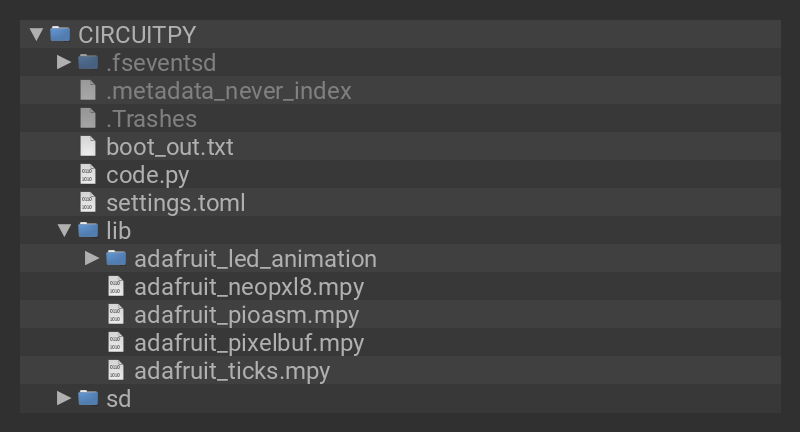
Task: Click the boot_out.txt file icon
Action: 88,146
